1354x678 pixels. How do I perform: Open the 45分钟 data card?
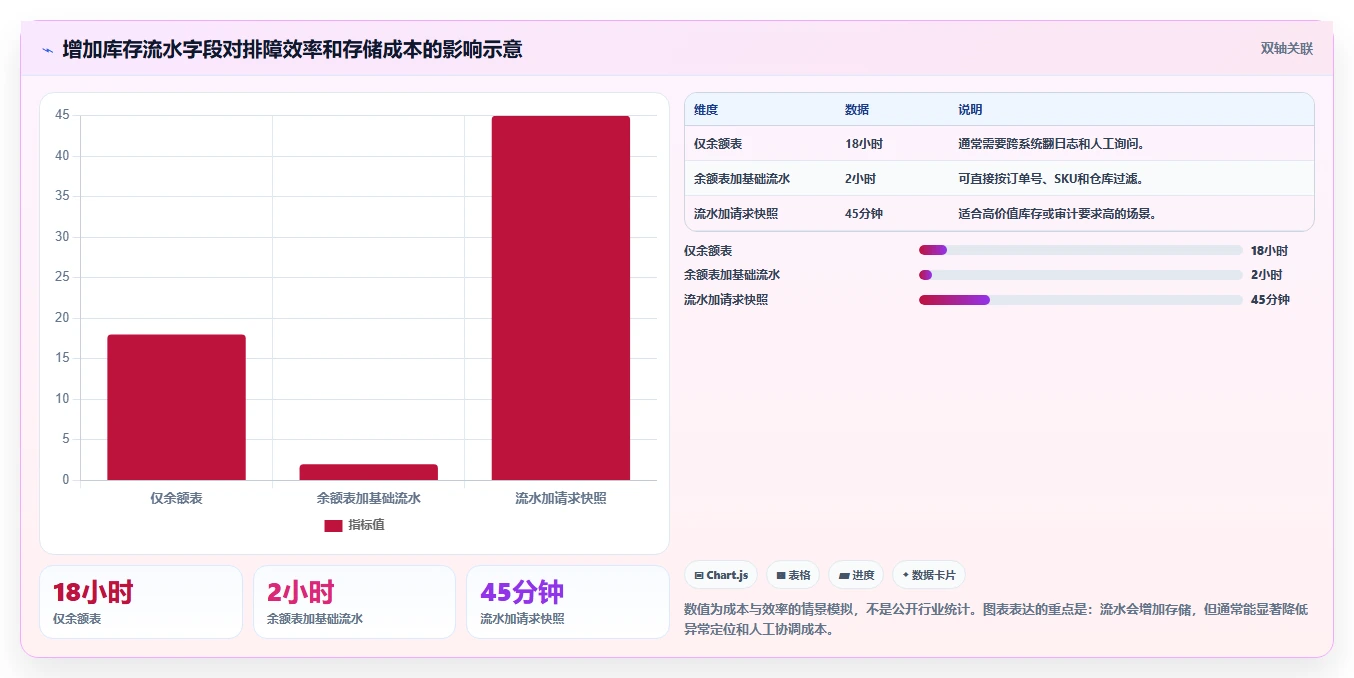pos(568,602)
